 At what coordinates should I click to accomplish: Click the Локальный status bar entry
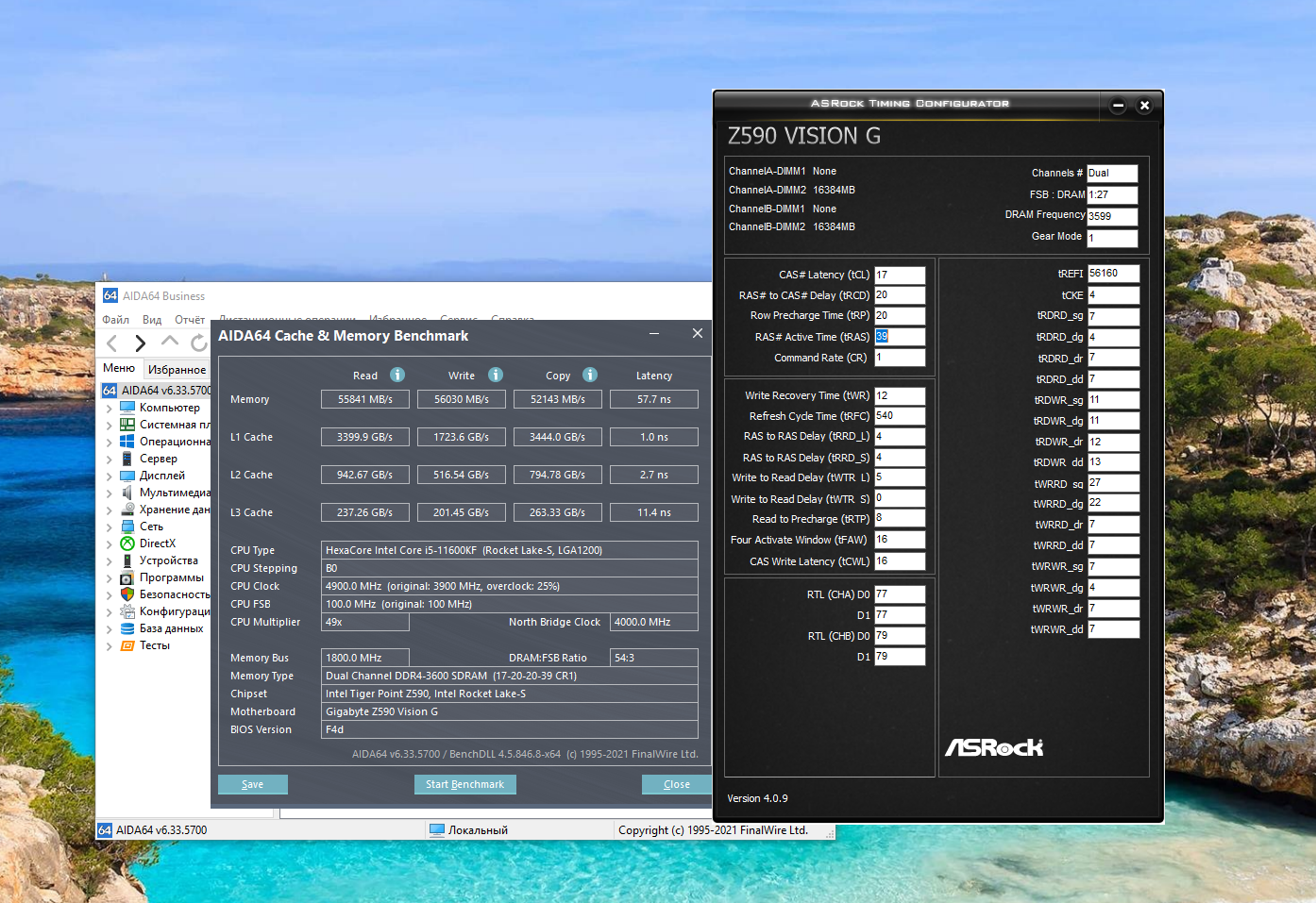click(478, 830)
